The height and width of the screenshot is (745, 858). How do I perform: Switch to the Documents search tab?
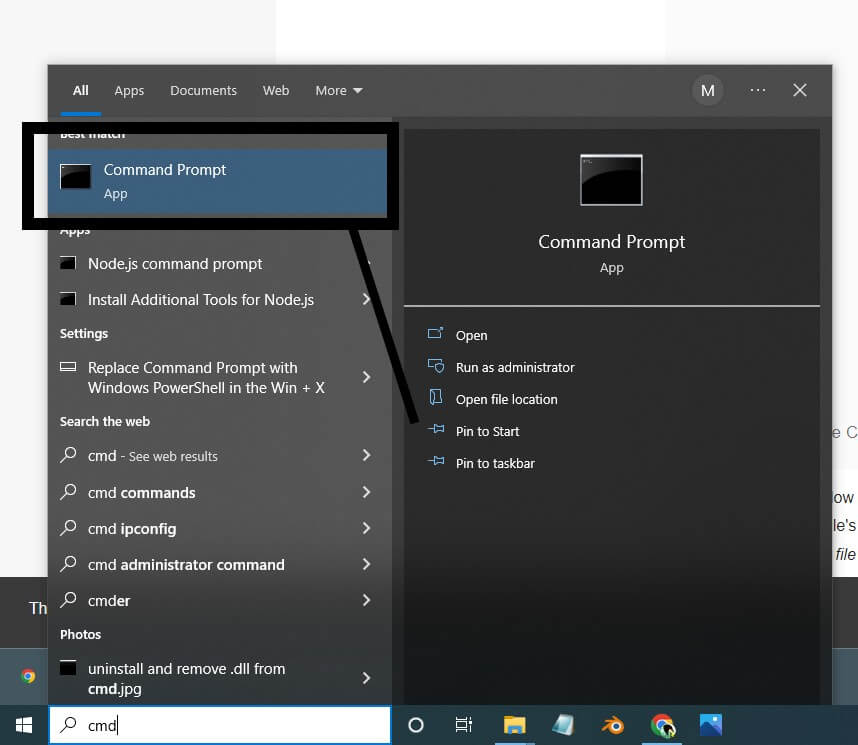pyautogui.click(x=204, y=90)
